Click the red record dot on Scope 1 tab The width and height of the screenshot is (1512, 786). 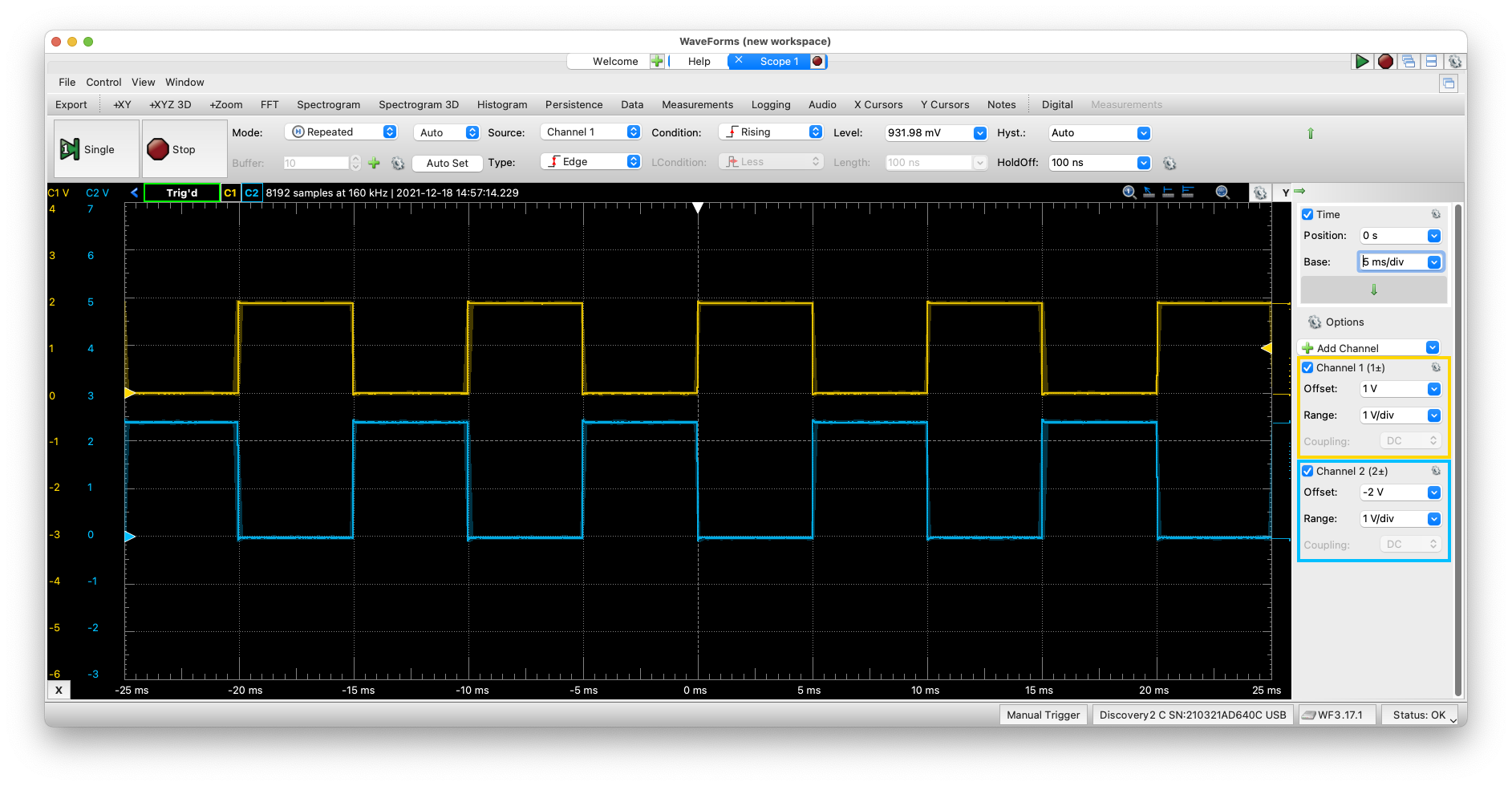817,61
